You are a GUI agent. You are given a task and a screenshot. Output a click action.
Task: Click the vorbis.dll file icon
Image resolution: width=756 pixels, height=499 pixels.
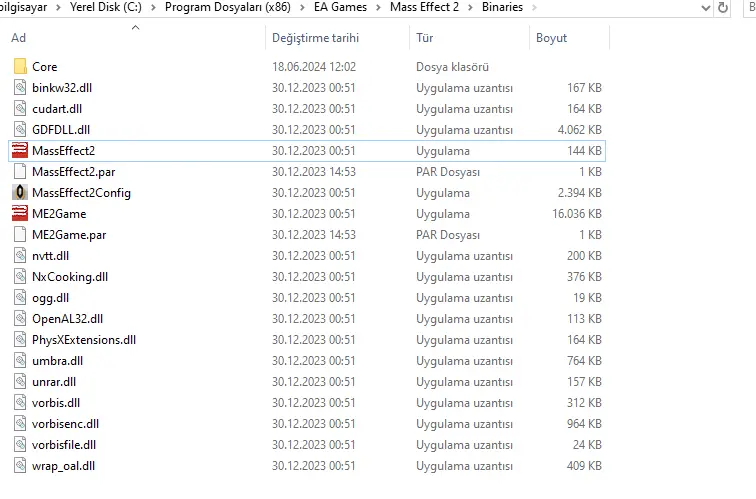pos(20,403)
